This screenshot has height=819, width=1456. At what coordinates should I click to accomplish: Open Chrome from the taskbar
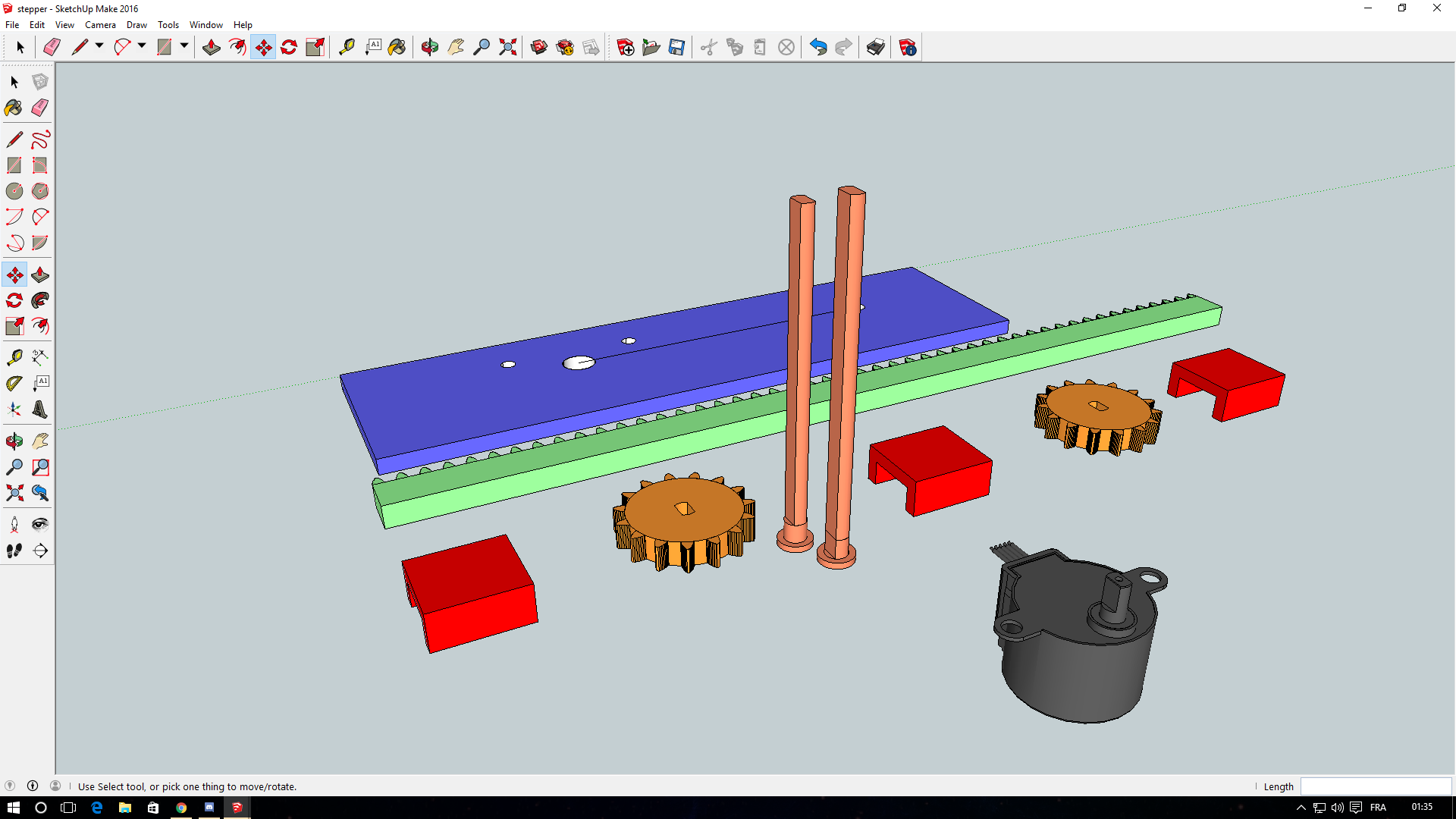tap(181, 808)
